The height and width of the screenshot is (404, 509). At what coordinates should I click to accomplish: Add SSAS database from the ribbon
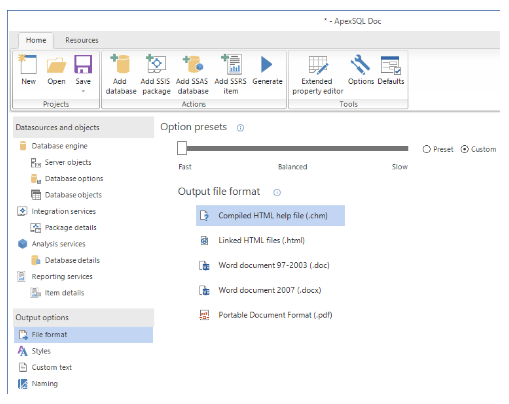pos(192,74)
